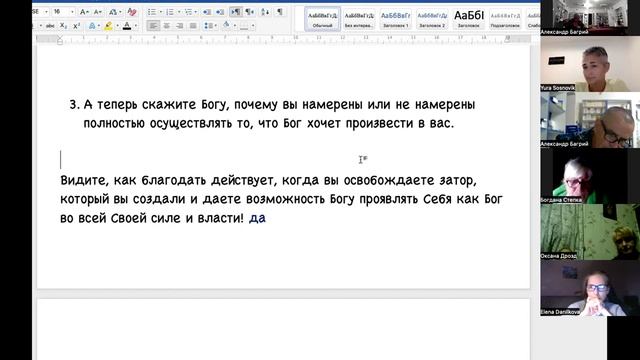Justify the paragraph text
The image size is (640, 360).
(x=193, y=26)
